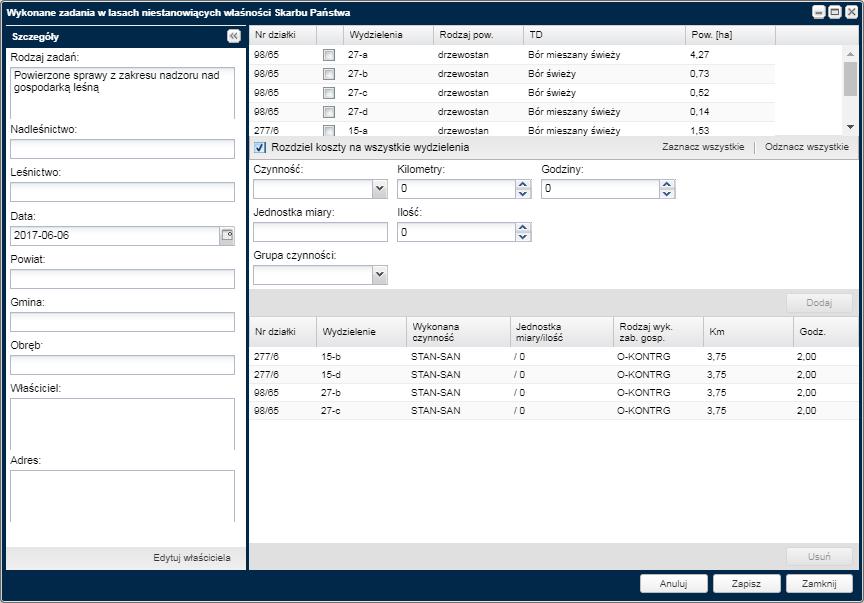Focus the Adres text area

coord(122,496)
